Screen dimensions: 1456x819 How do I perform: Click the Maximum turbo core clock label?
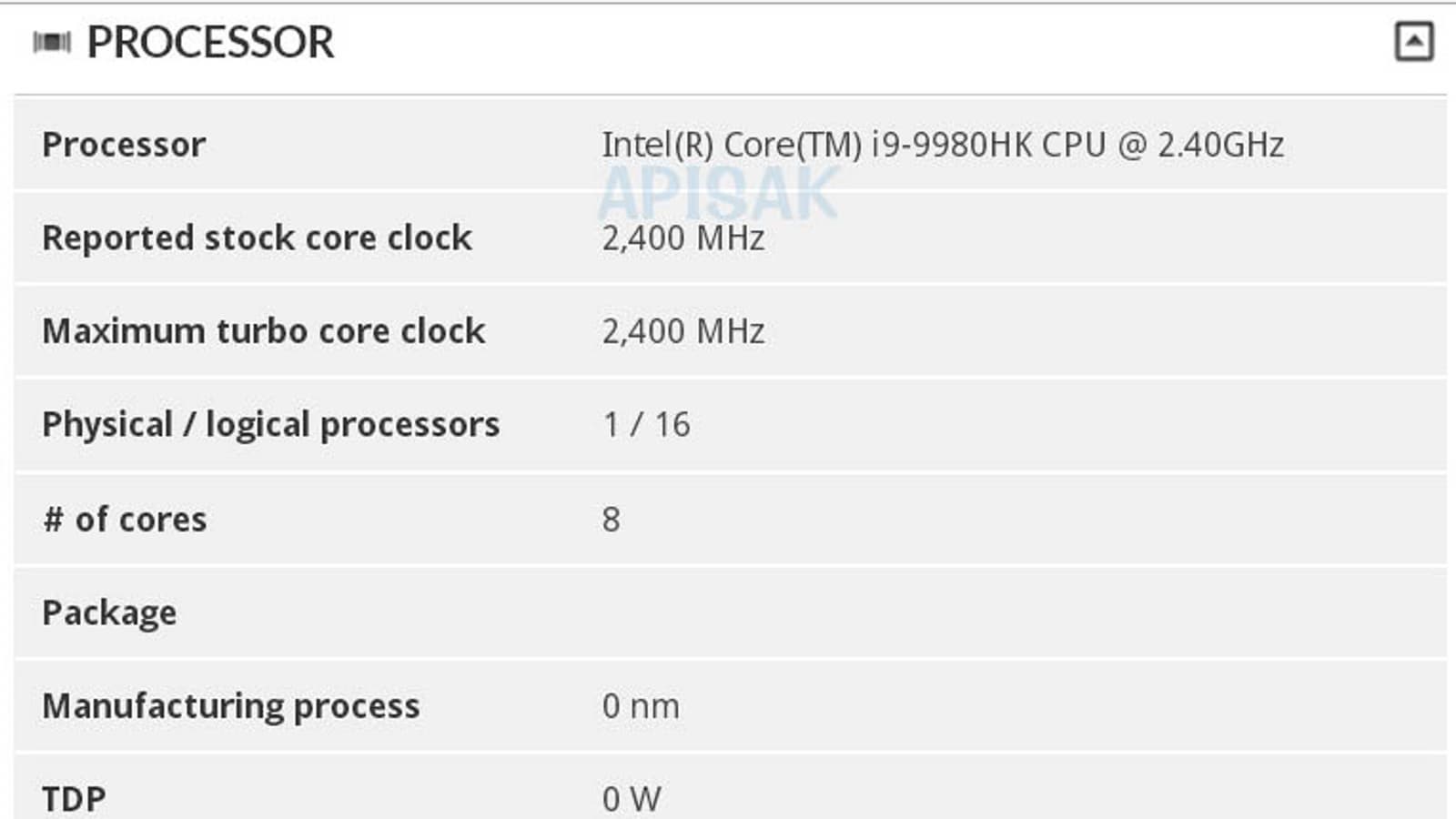tap(264, 331)
